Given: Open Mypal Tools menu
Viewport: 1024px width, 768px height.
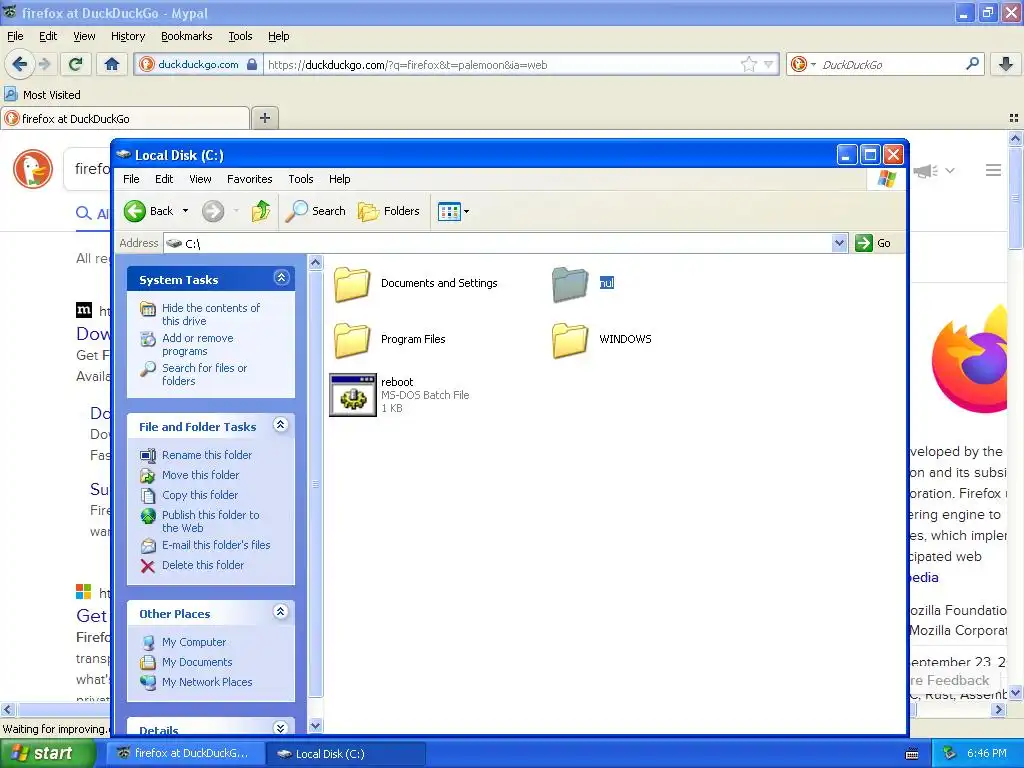Looking at the screenshot, I should [240, 36].
